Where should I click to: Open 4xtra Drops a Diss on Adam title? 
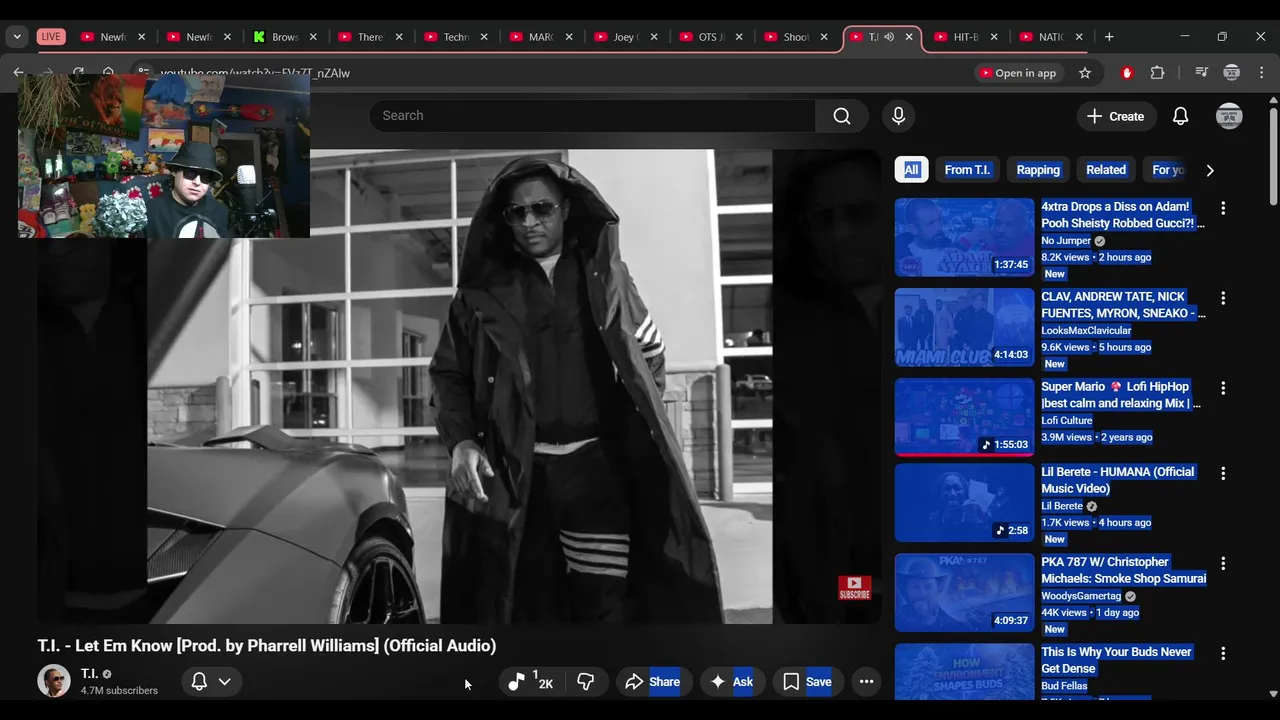(x=1123, y=215)
